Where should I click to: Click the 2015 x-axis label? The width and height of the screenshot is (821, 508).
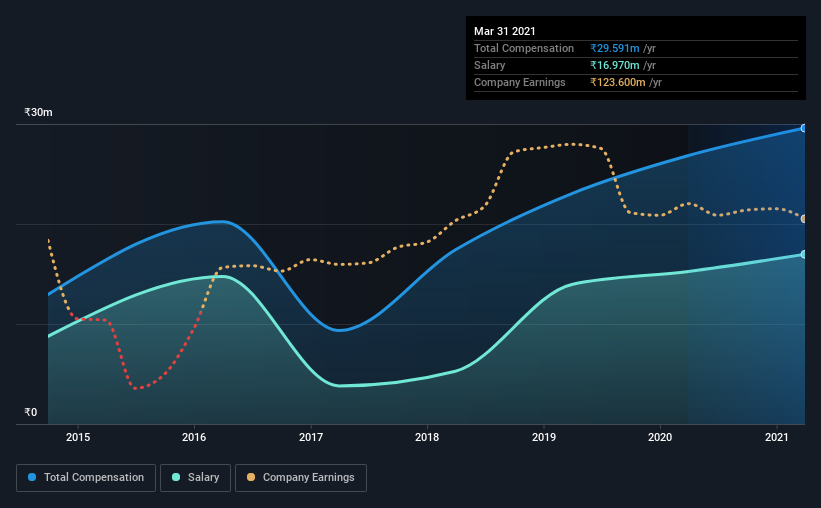click(78, 437)
